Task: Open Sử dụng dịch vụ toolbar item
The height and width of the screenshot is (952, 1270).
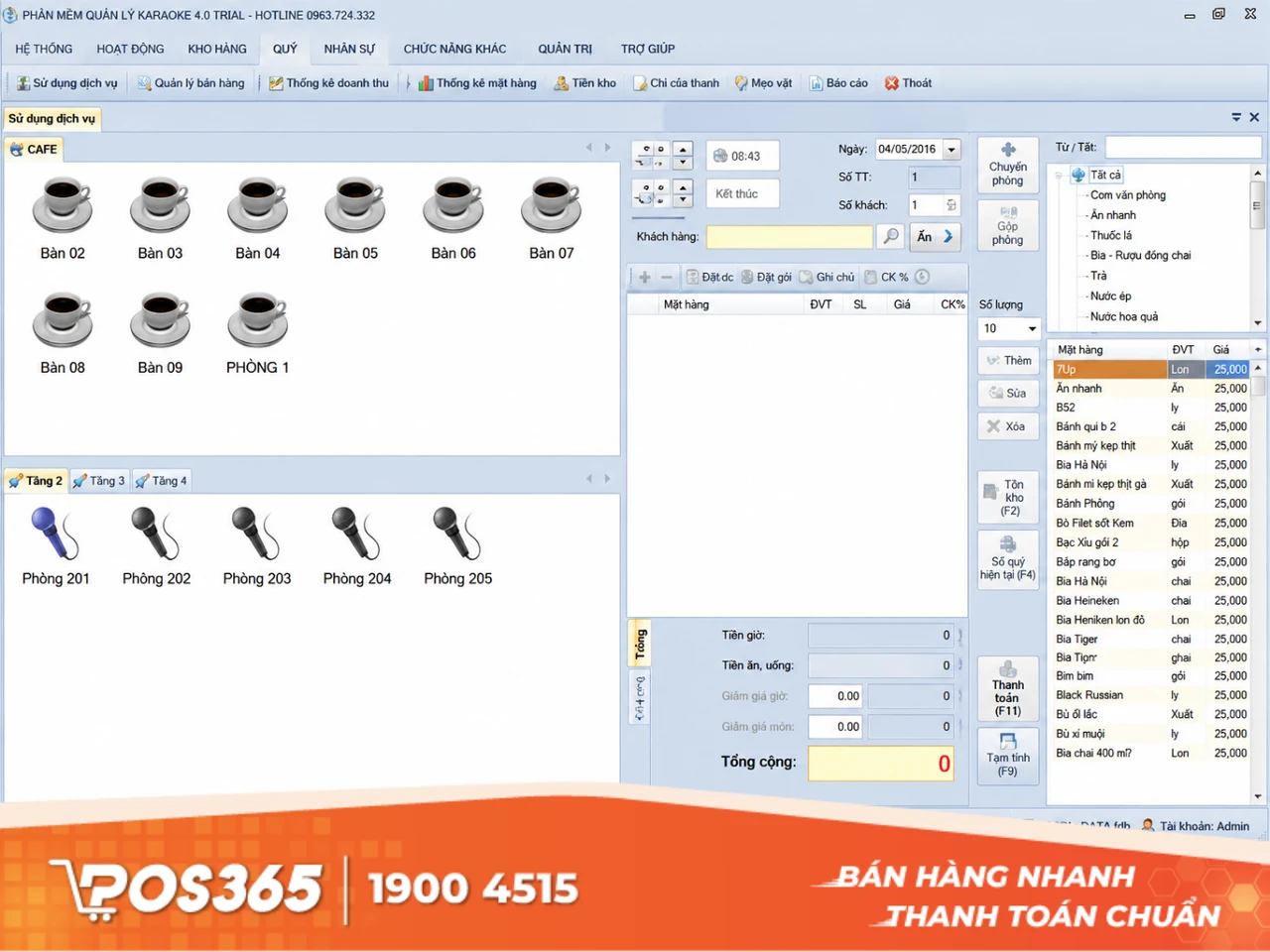Action: [x=66, y=83]
